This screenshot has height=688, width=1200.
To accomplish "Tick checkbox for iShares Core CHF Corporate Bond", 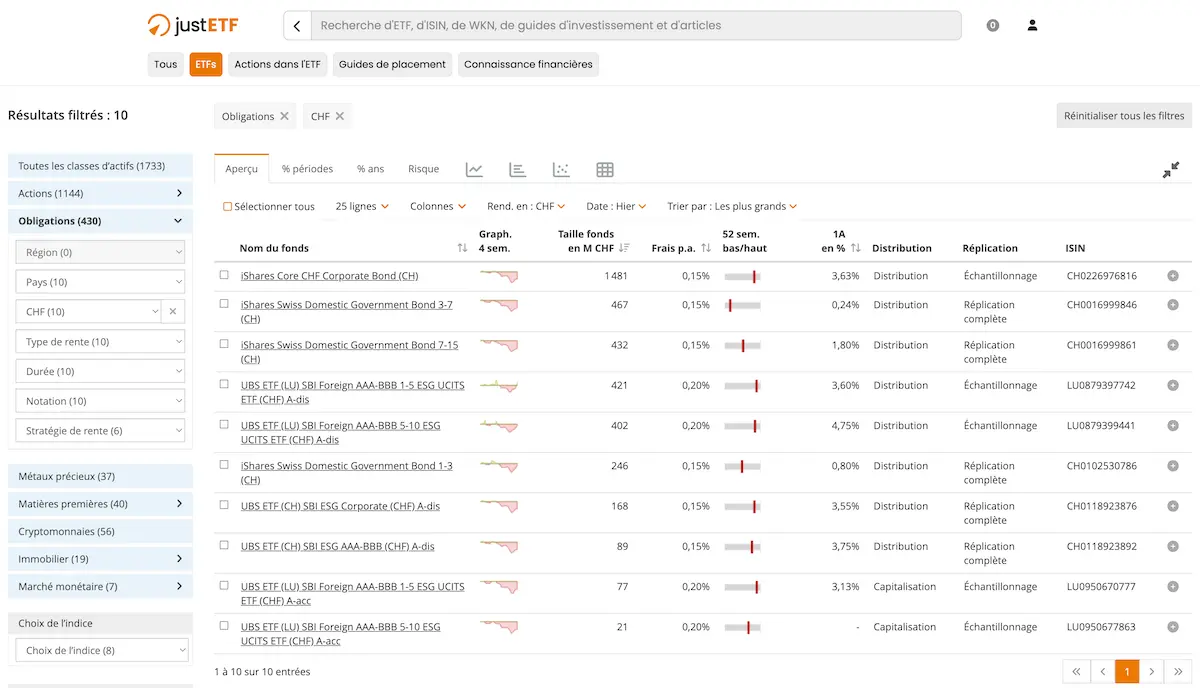I will [224, 275].
